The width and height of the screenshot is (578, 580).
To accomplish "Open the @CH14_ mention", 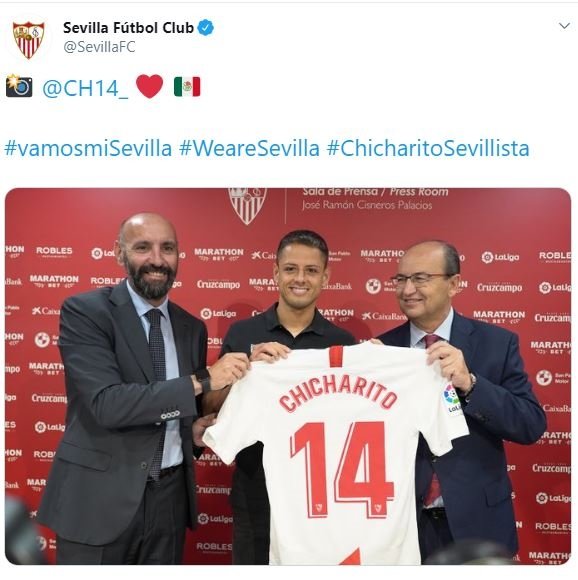I will [85, 88].
